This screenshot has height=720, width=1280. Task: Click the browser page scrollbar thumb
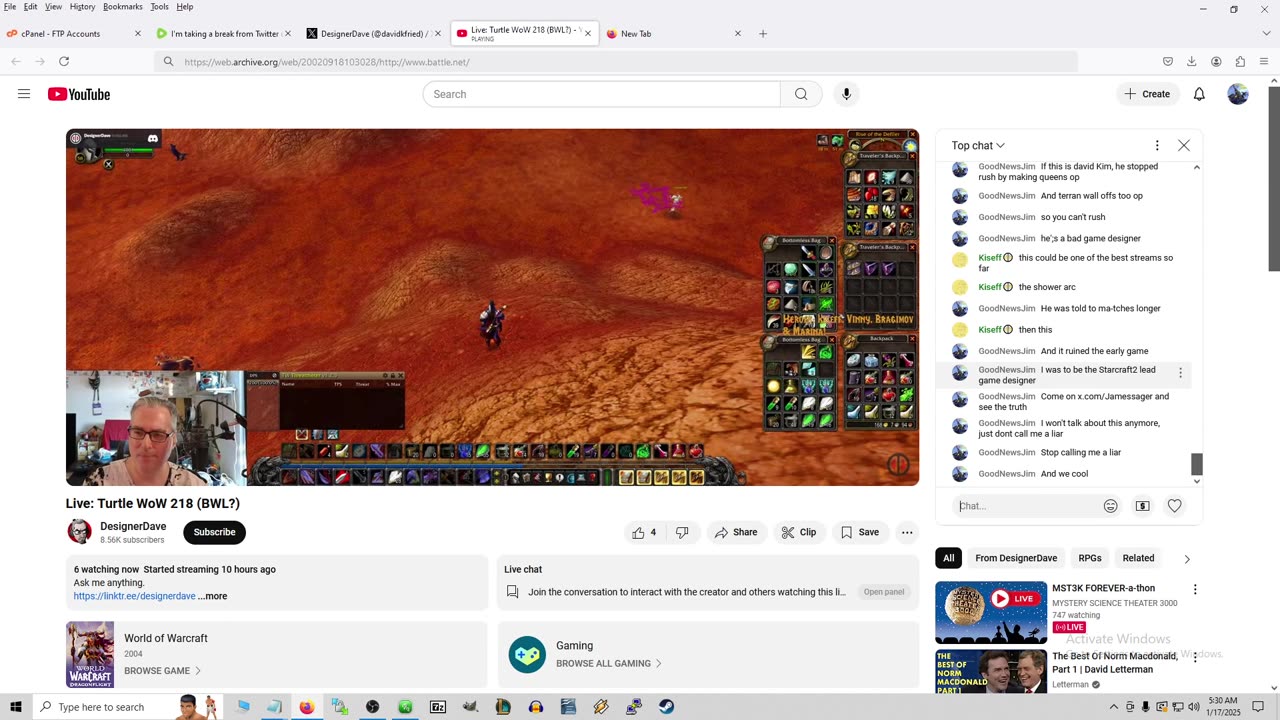pyautogui.click(x=1274, y=178)
